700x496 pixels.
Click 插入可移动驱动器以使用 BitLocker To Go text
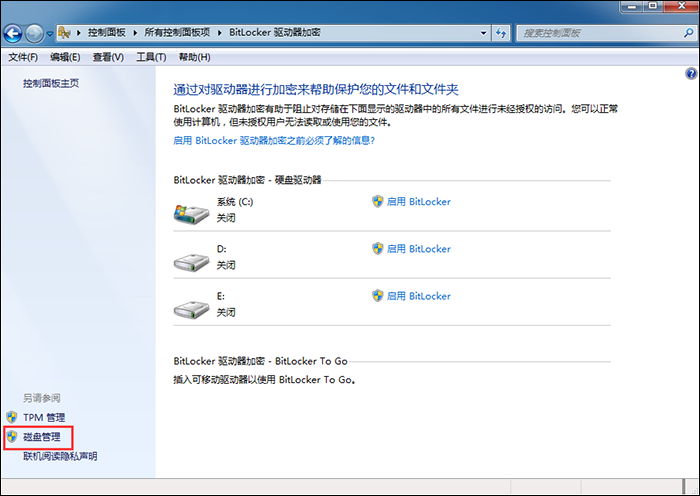tap(264, 380)
